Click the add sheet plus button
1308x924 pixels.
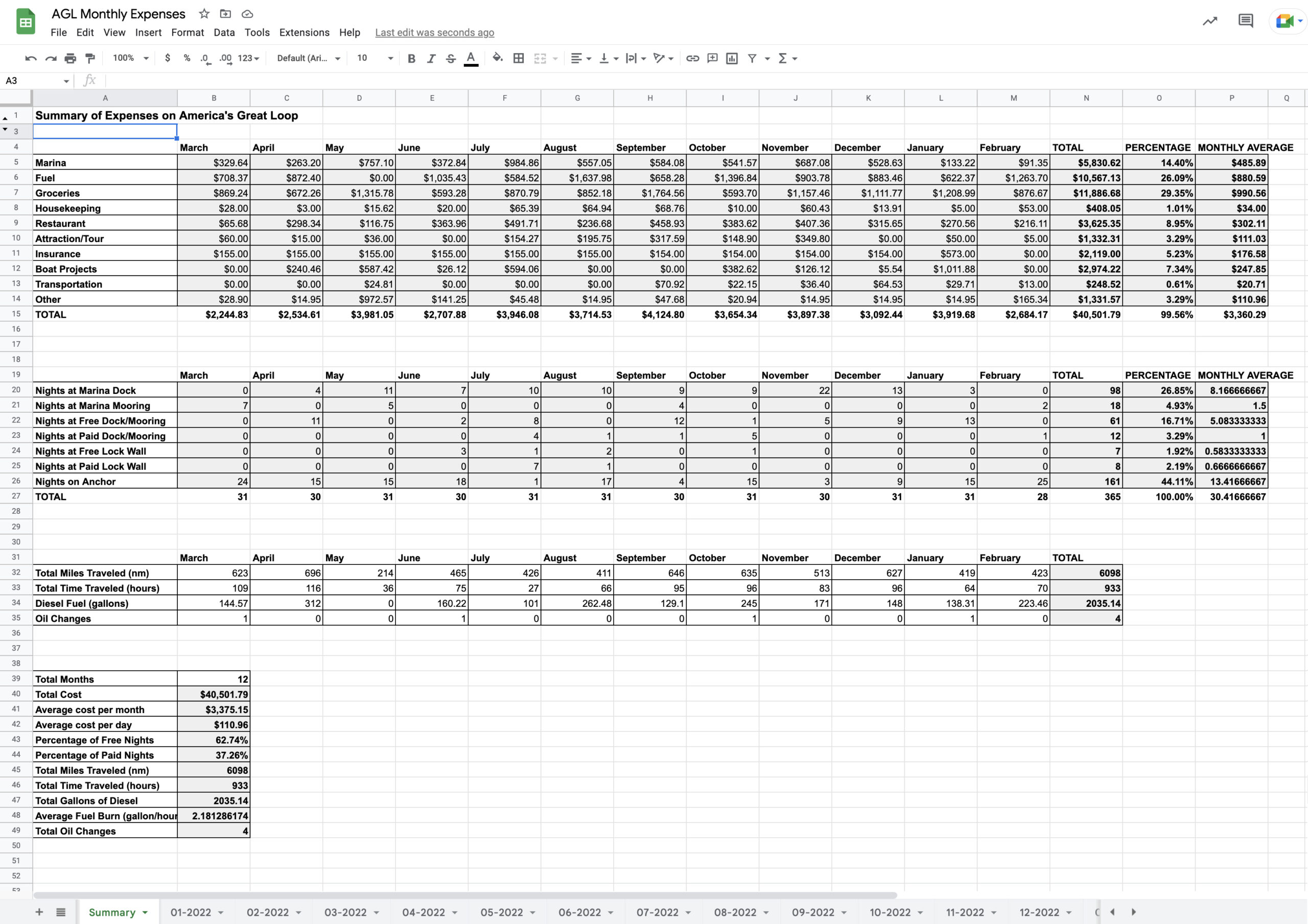39,912
